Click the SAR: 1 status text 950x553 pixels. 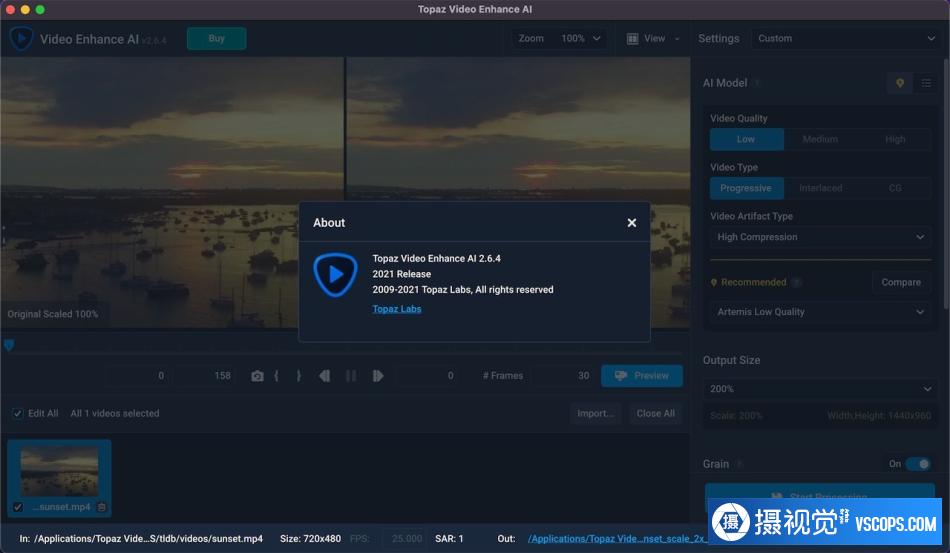(449, 538)
